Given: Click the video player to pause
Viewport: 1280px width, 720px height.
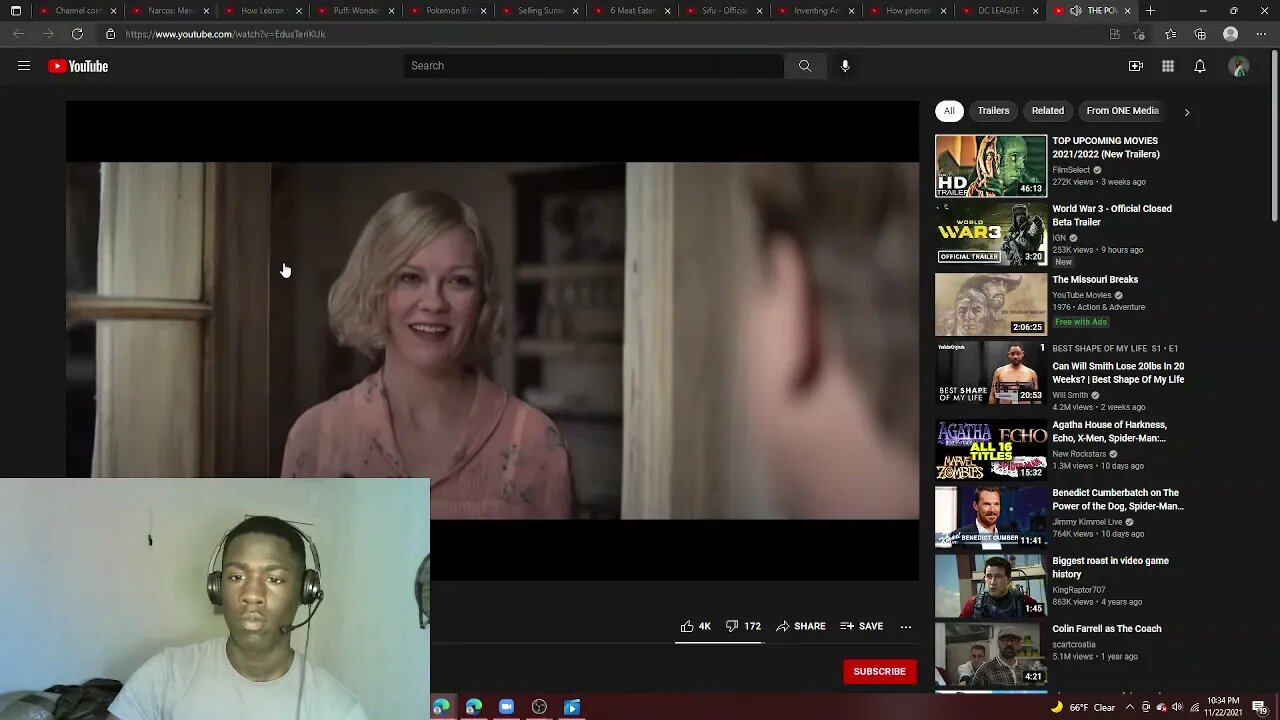Looking at the screenshot, I should (492, 340).
